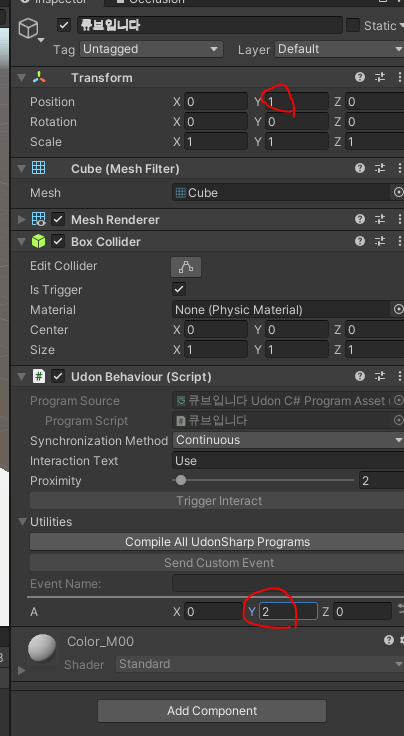Open Box Collider preset settings icon
The image size is (404, 736).
[380, 241]
